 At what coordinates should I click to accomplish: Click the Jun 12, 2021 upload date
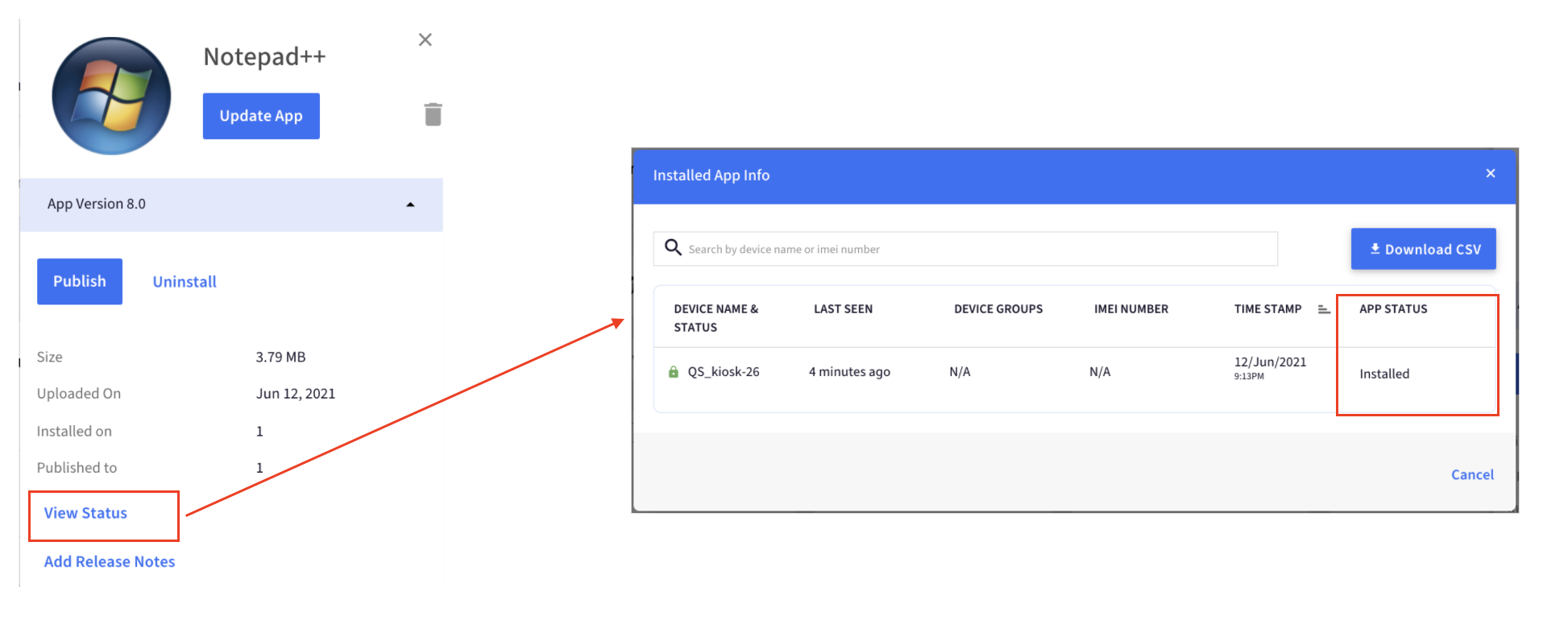click(295, 394)
